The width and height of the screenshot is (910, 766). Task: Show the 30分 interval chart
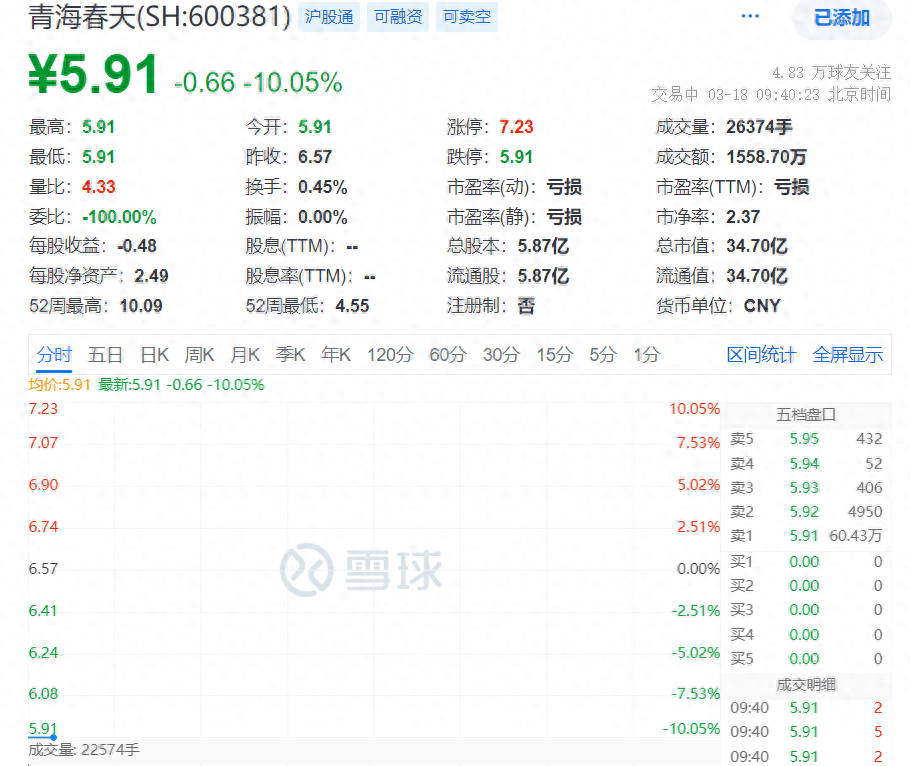(501, 355)
